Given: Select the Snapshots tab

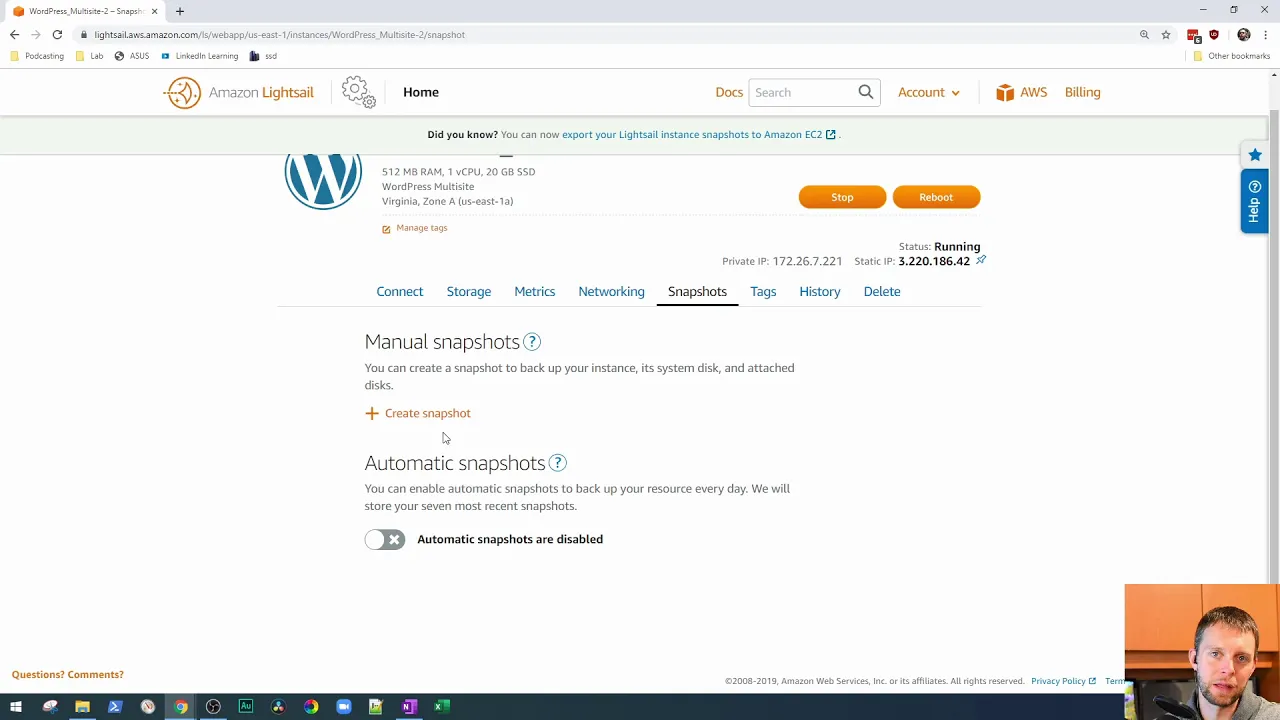Looking at the screenshot, I should click(697, 291).
